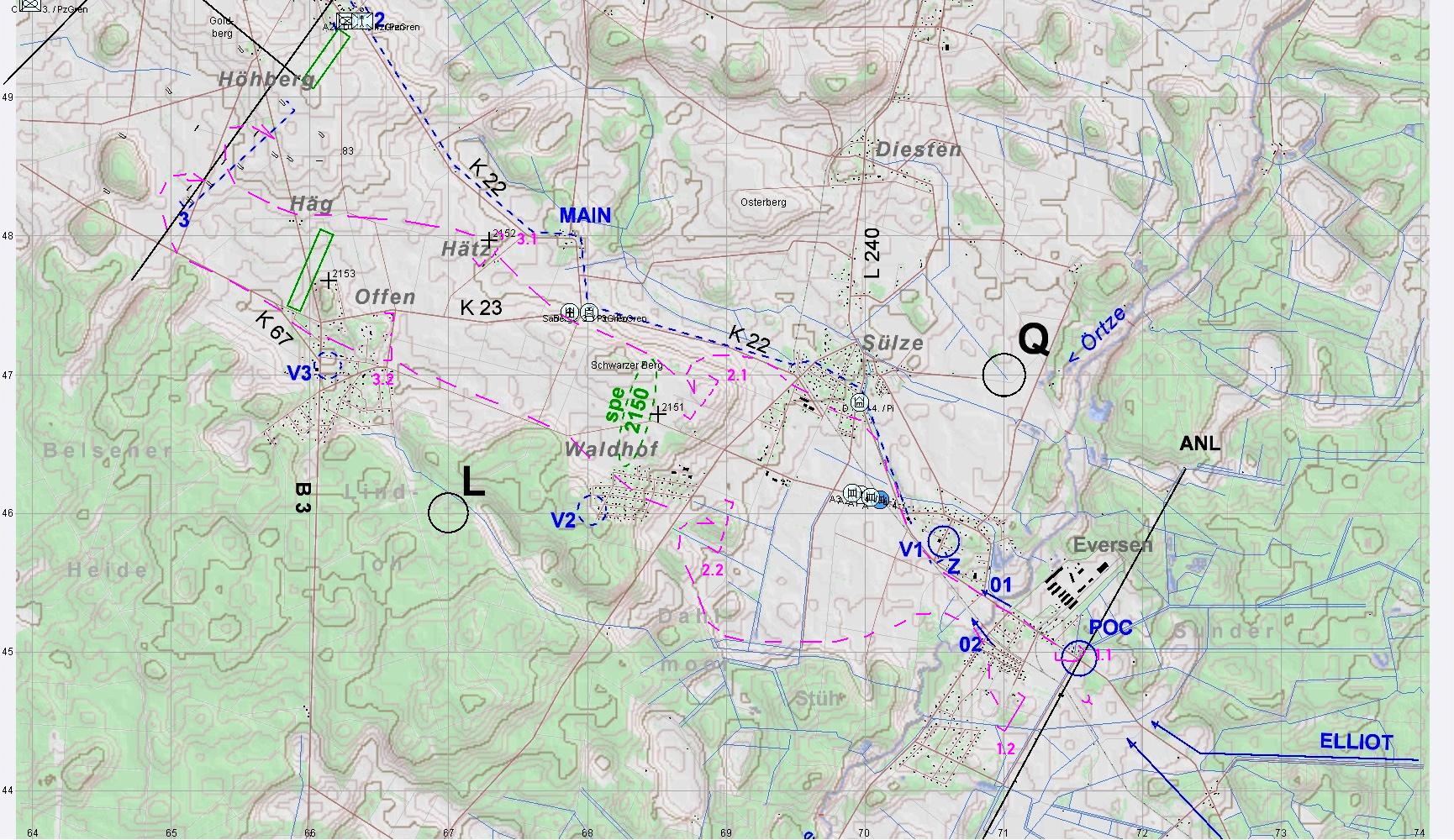
Task: Click the black circle marked Q
Action: (1004, 375)
